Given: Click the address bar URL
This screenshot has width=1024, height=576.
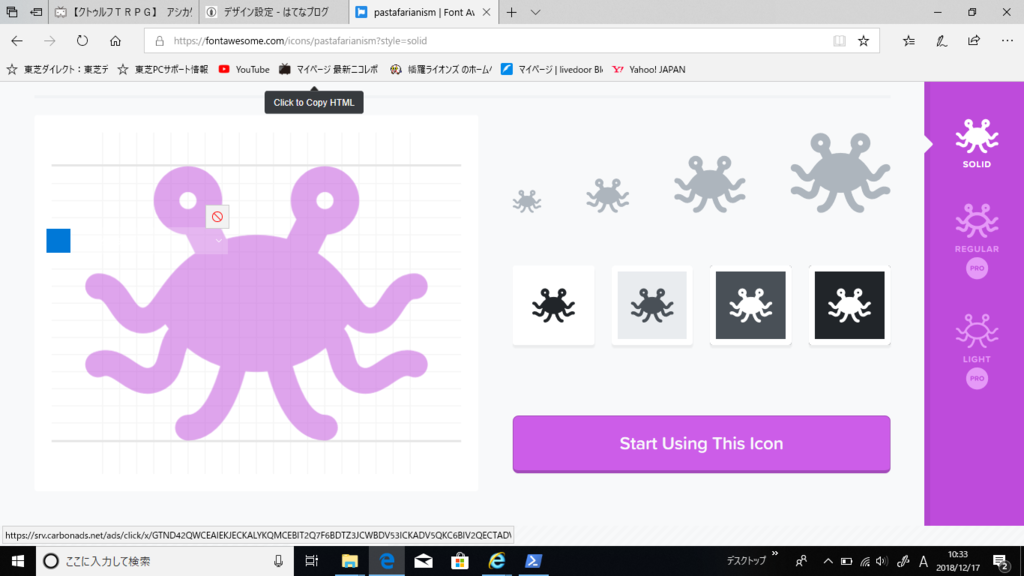Looking at the screenshot, I should 300,40.
